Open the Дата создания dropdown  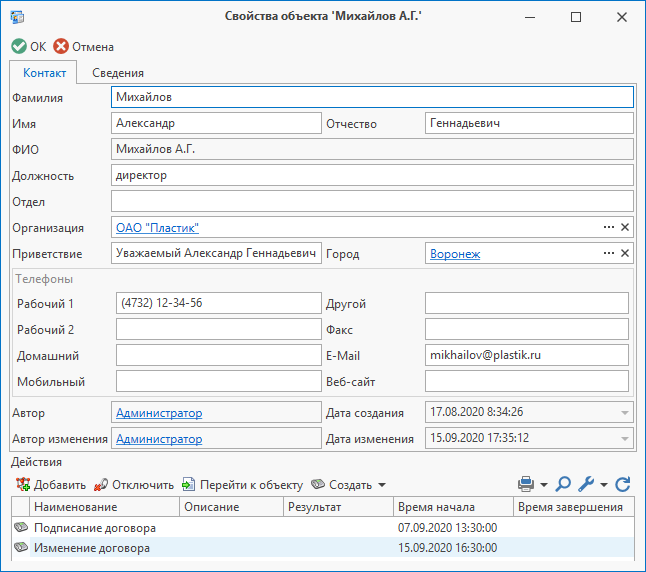625,413
